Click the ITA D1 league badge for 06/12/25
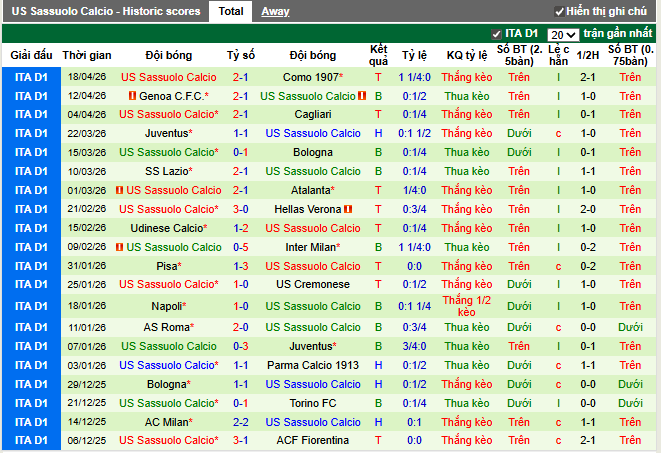Image resolution: width=661 pixels, height=453 pixels. [x=31, y=440]
